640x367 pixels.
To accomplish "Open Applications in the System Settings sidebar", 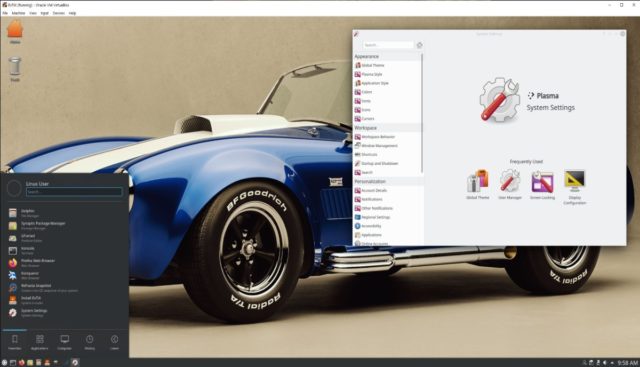I will (368, 235).
